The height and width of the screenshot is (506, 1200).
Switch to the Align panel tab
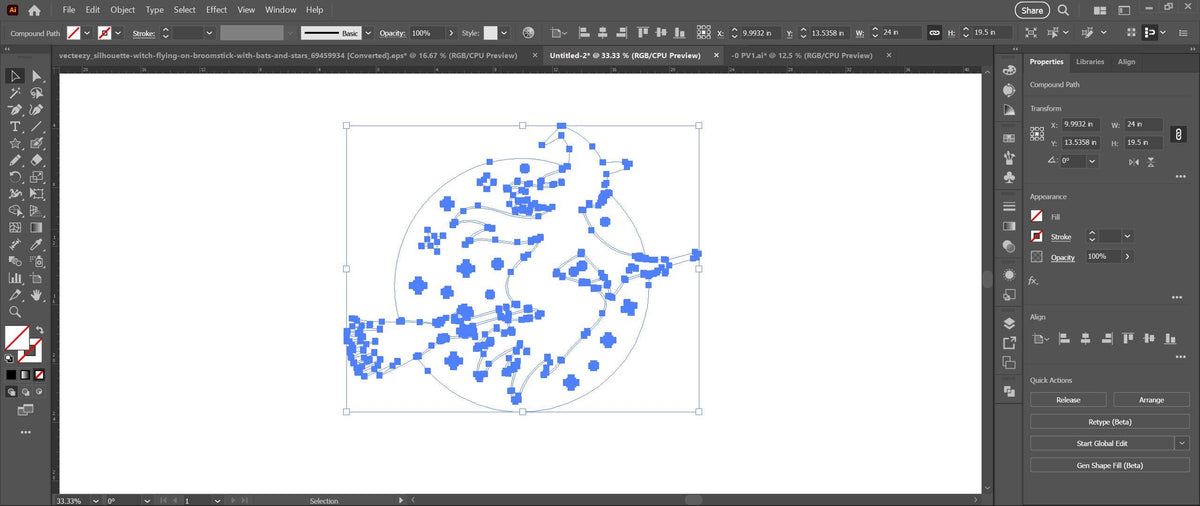(1127, 62)
